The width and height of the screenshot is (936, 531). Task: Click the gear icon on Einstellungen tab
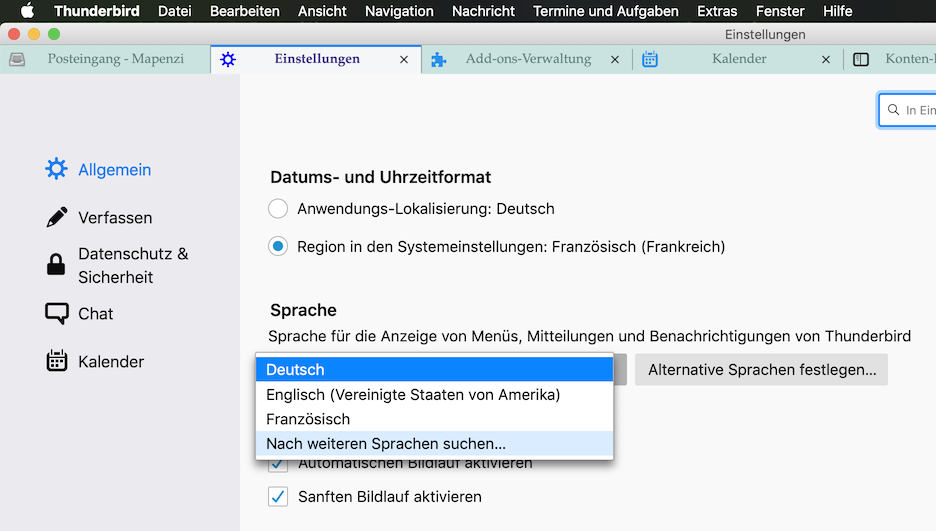(228, 59)
